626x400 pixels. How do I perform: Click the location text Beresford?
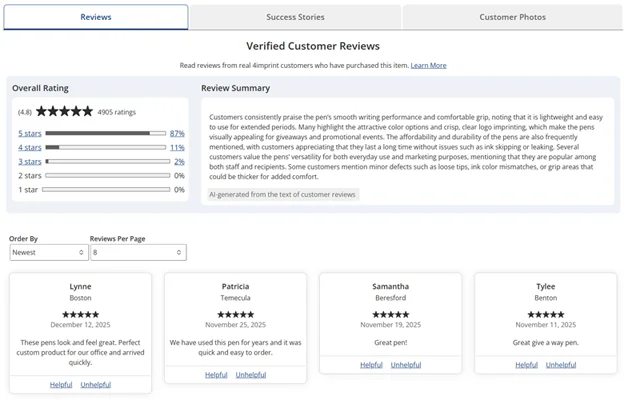[390, 298]
